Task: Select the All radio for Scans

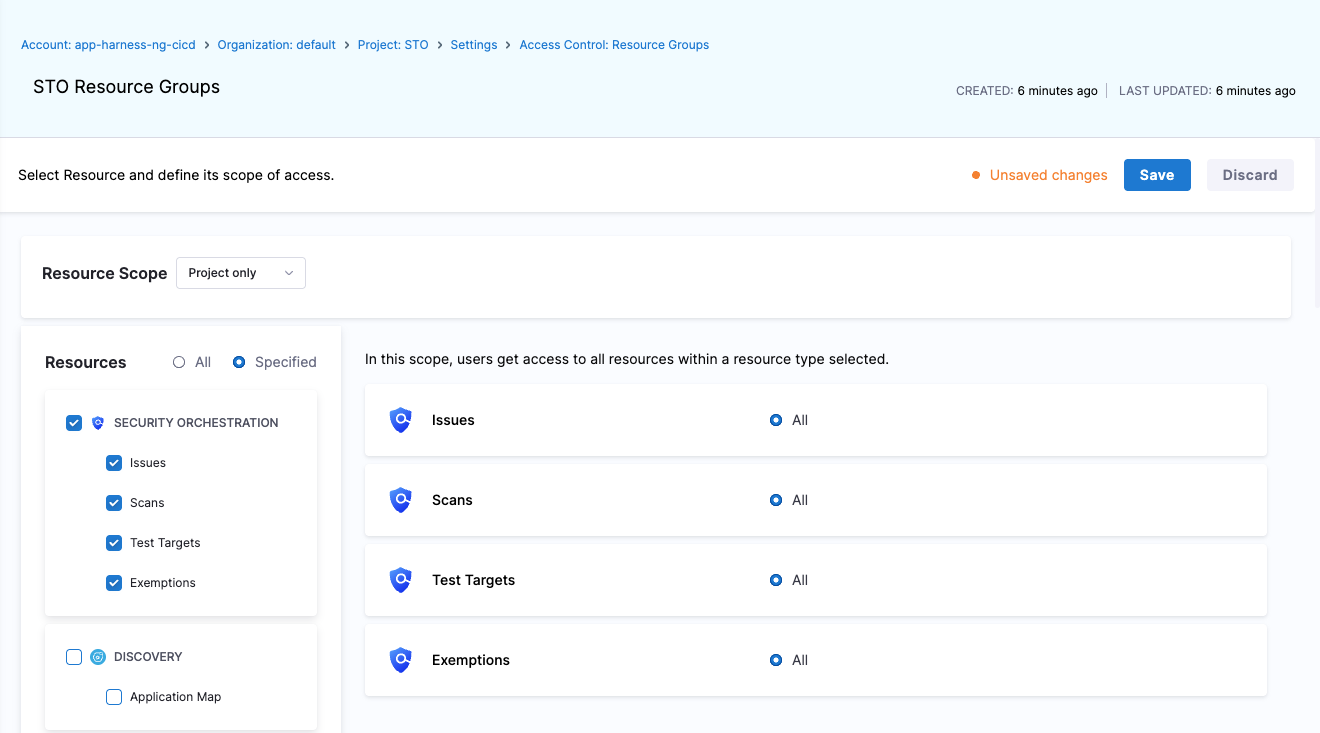Action: (776, 500)
